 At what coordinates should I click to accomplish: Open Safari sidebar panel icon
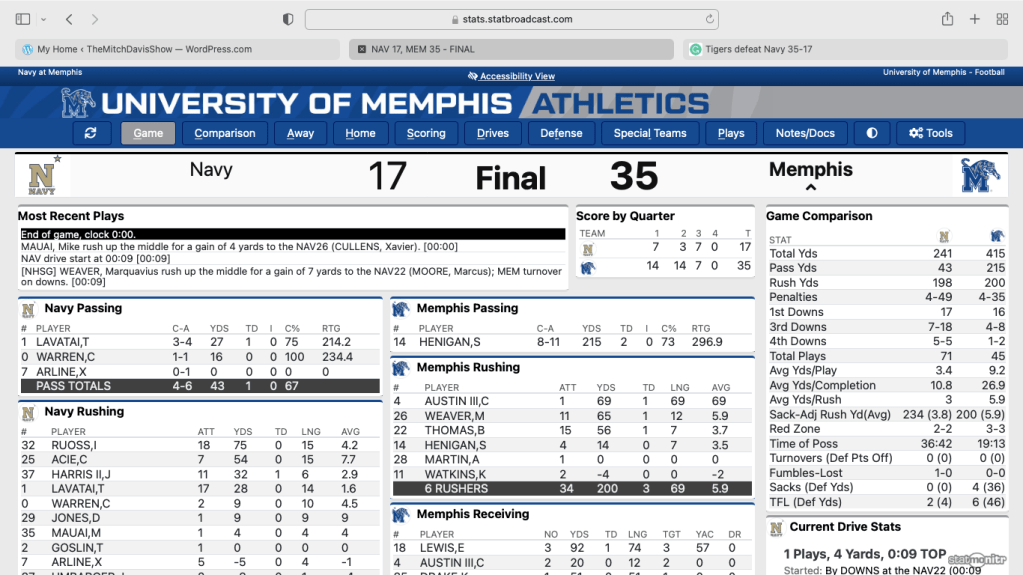pos(23,19)
